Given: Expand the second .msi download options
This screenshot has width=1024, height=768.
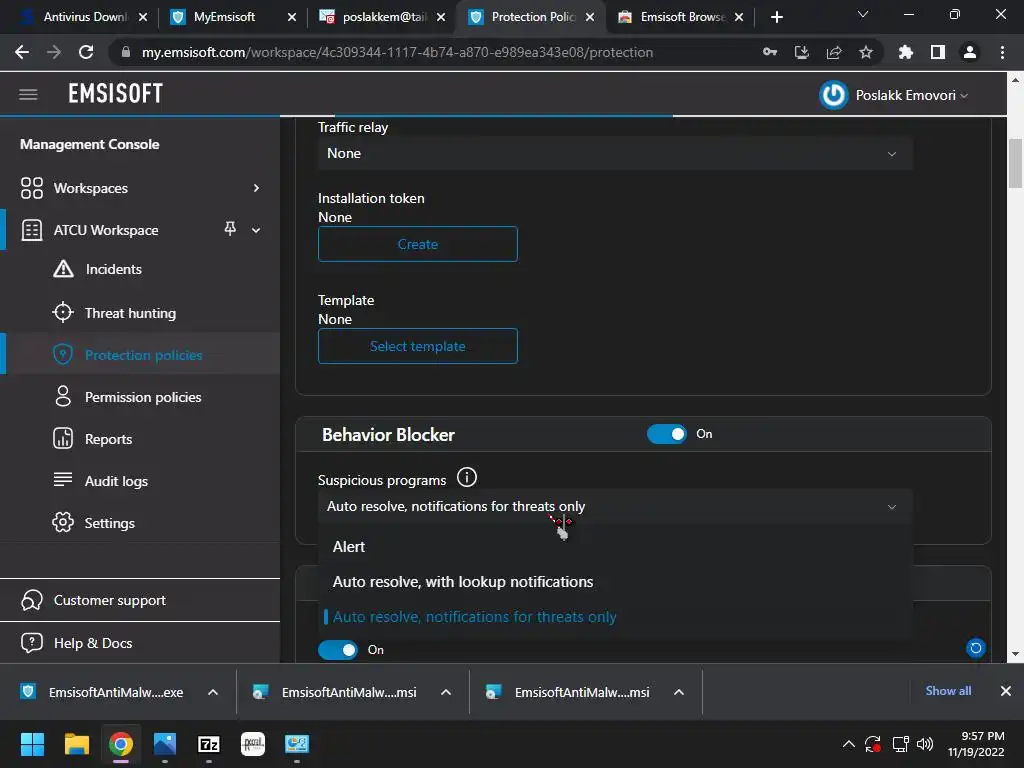Looking at the screenshot, I should coord(679,692).
